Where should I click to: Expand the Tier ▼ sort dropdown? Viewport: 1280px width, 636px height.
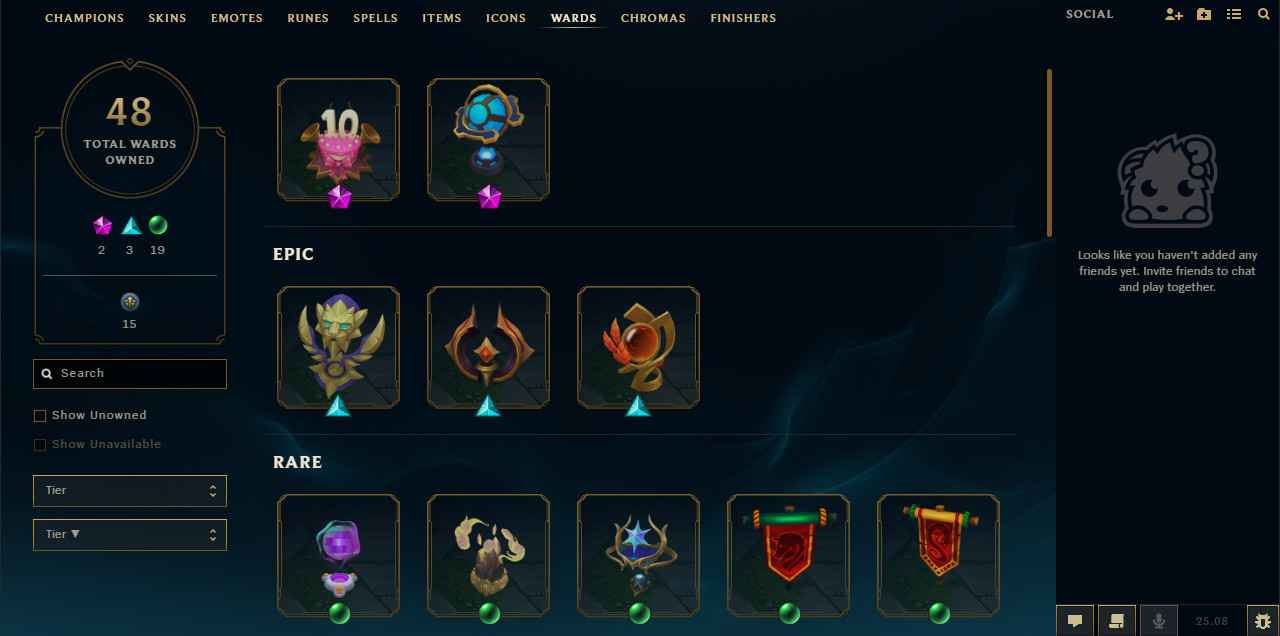(130, 535)
